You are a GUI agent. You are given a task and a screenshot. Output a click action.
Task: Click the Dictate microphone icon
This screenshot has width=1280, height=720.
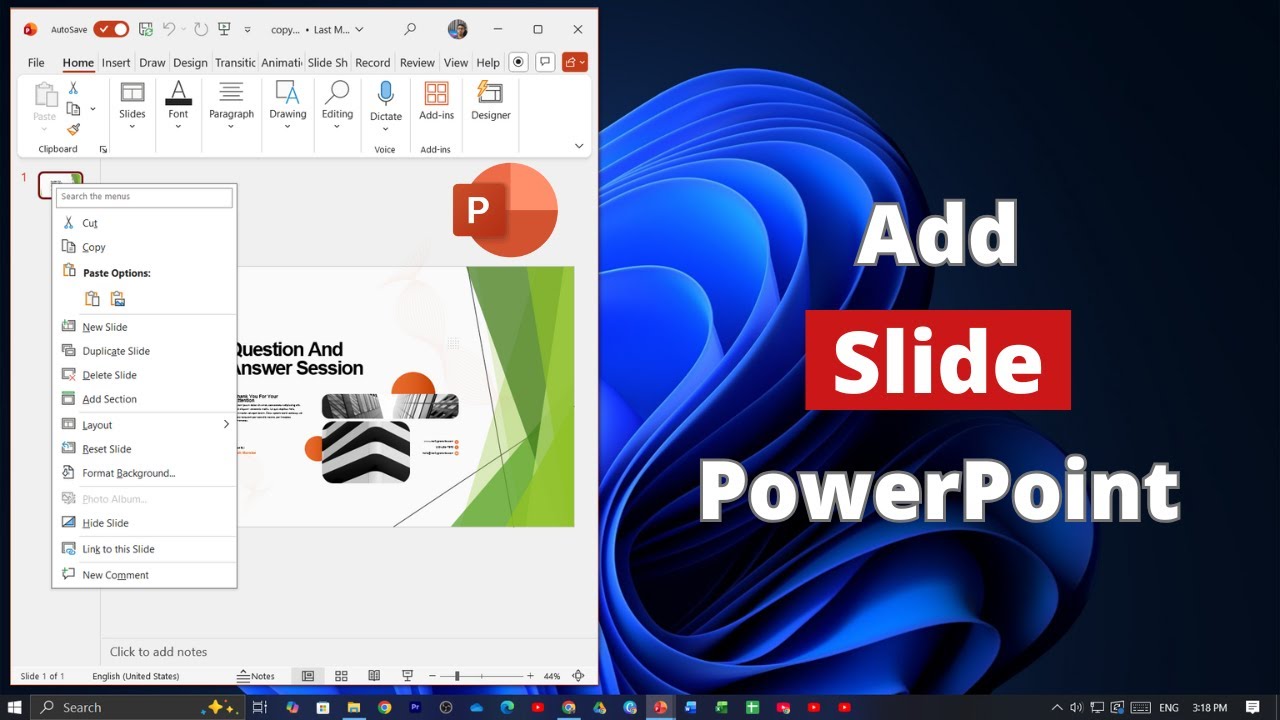point(385,94)
